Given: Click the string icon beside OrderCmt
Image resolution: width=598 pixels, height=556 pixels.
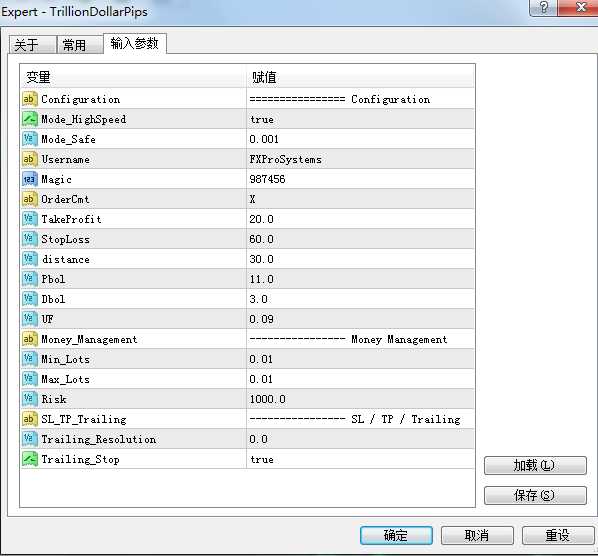Looking at the screenshot, I should (x=30, y=199).
